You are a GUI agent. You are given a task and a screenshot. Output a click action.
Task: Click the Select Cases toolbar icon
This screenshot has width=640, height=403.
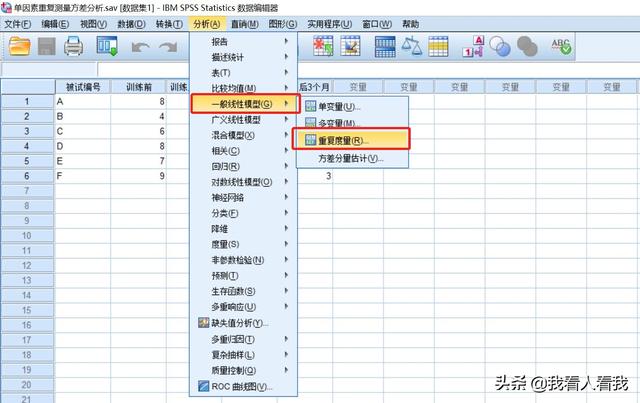pos(438,46)
